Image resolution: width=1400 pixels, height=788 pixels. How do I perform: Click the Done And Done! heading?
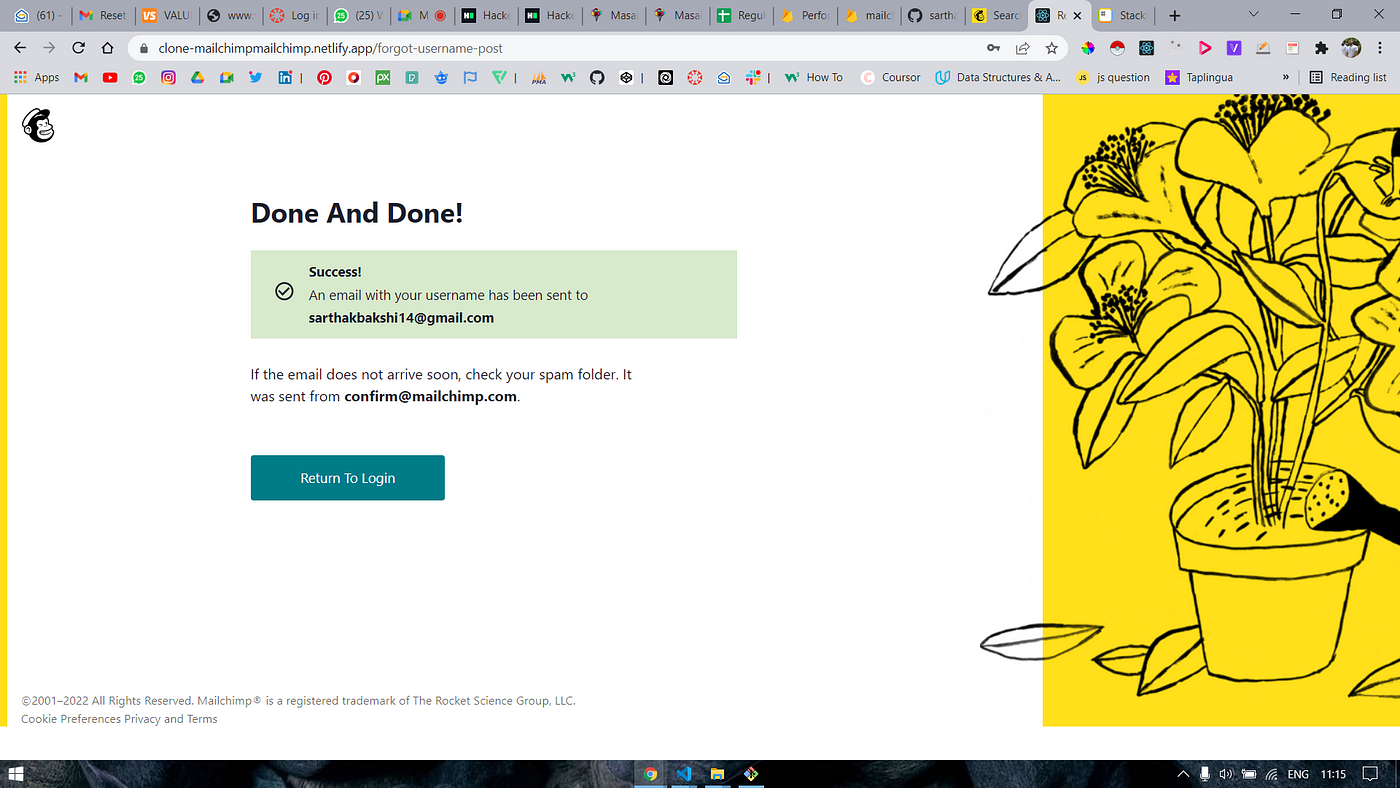click(357, 213)
